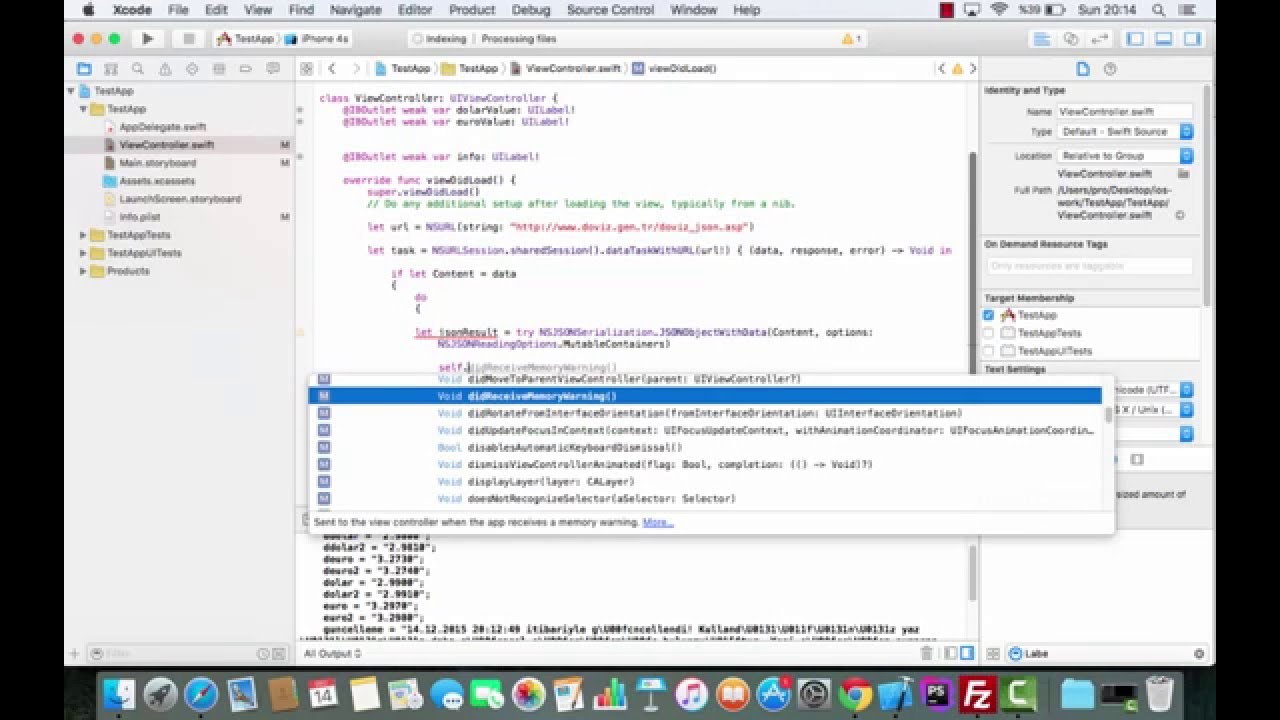This screenshot has width=1280, height=720.
Task: Collapse the TestApp group folder
Action: [84, 109]
